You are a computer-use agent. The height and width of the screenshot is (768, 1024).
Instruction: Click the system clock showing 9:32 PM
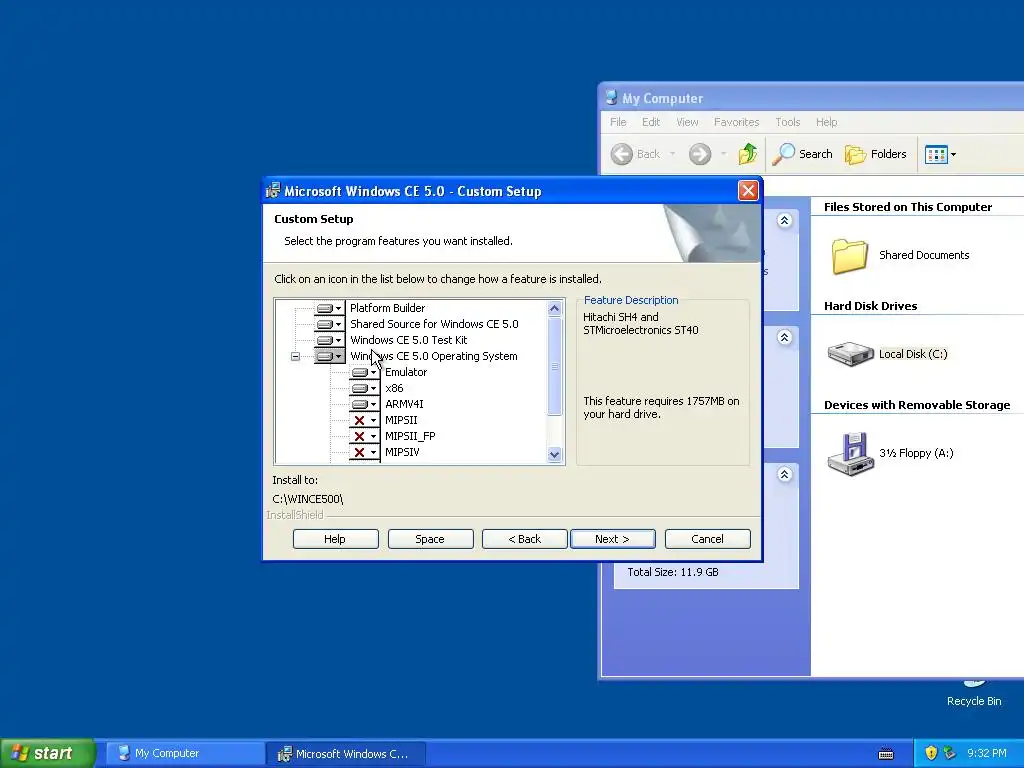coord(987,753)
